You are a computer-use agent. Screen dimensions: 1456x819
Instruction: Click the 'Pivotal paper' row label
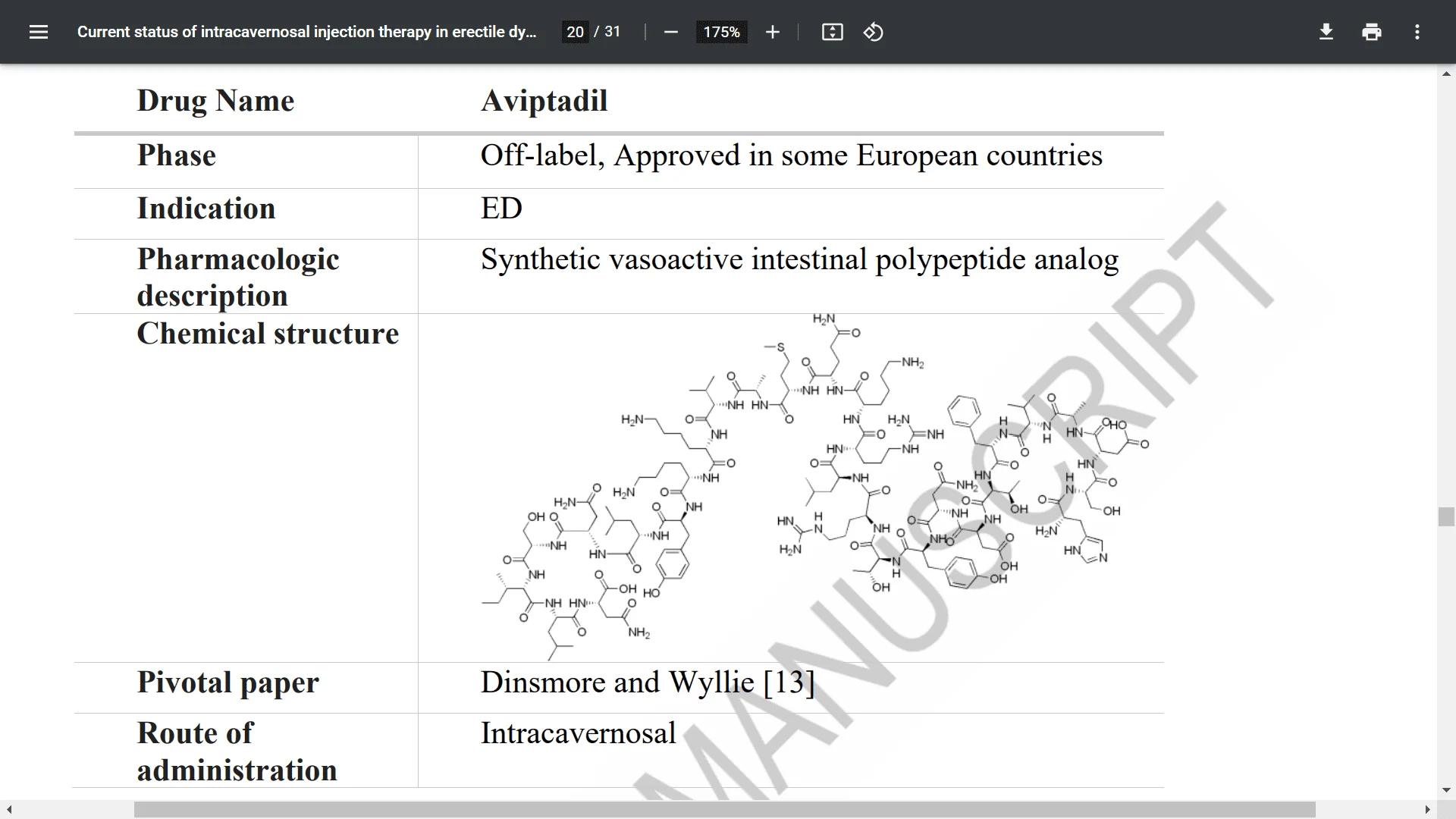pos(228,682)
